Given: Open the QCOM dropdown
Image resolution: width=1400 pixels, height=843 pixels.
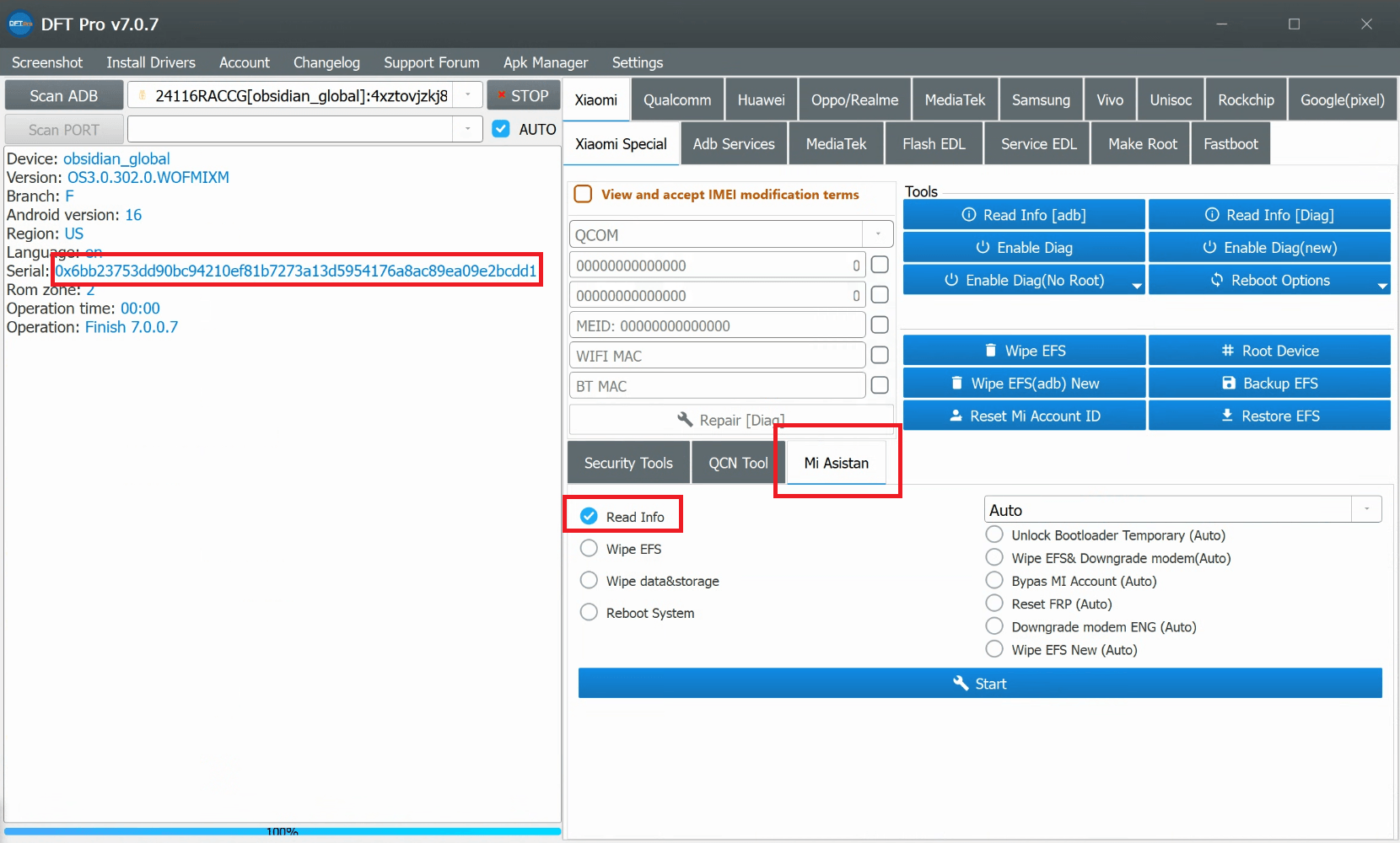Looking at the screenshot, I should [x=878, y=234].
